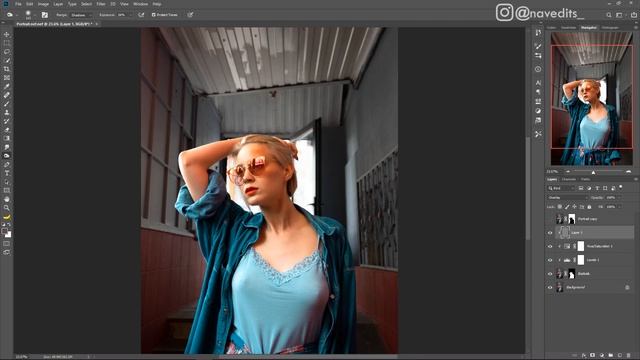Select the Move tool
This screenshot has height=360, width=640.
(x=7, y=35)
